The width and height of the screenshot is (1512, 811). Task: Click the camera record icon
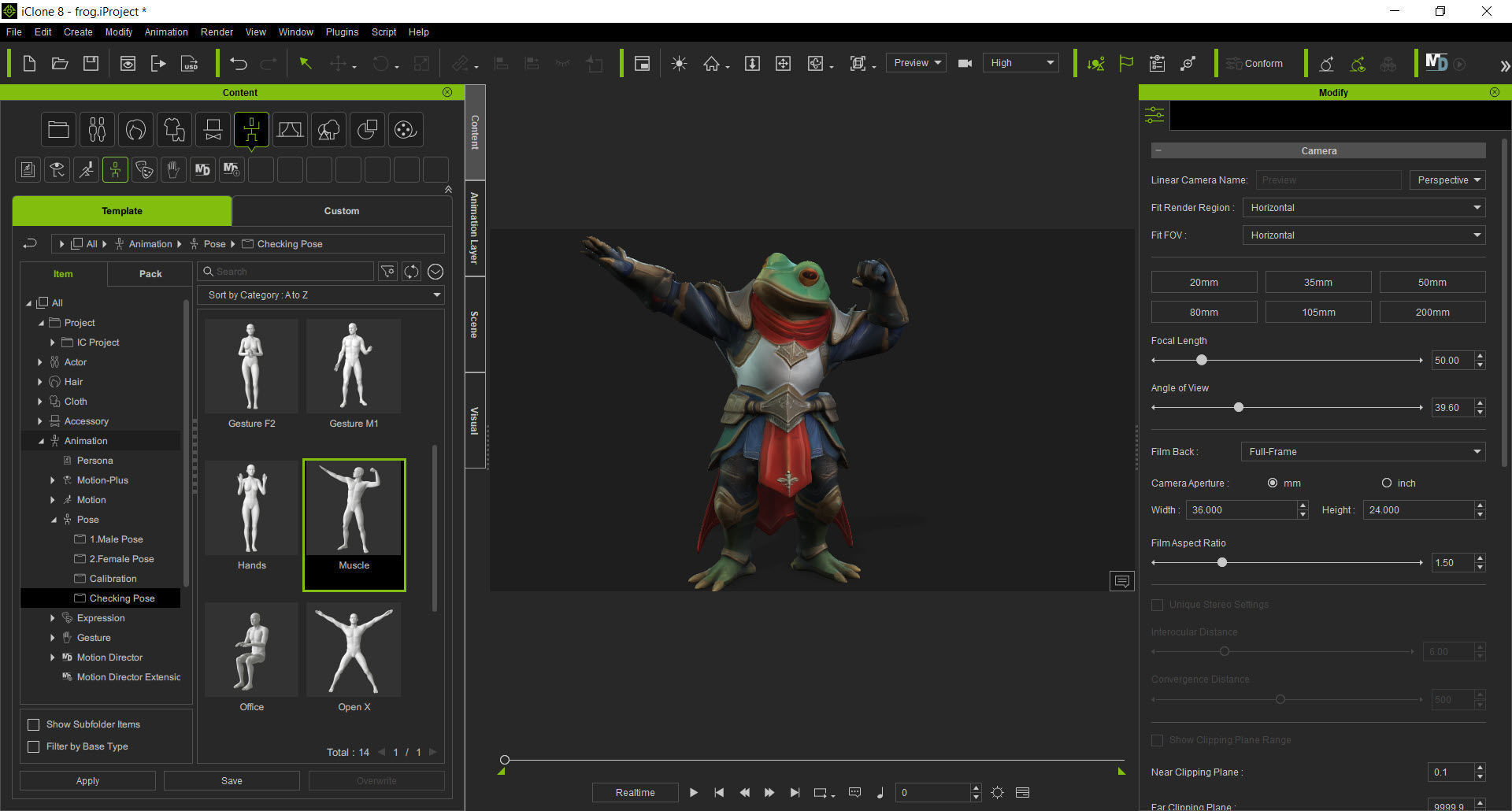pyautogui.click(x=965, y=64)
